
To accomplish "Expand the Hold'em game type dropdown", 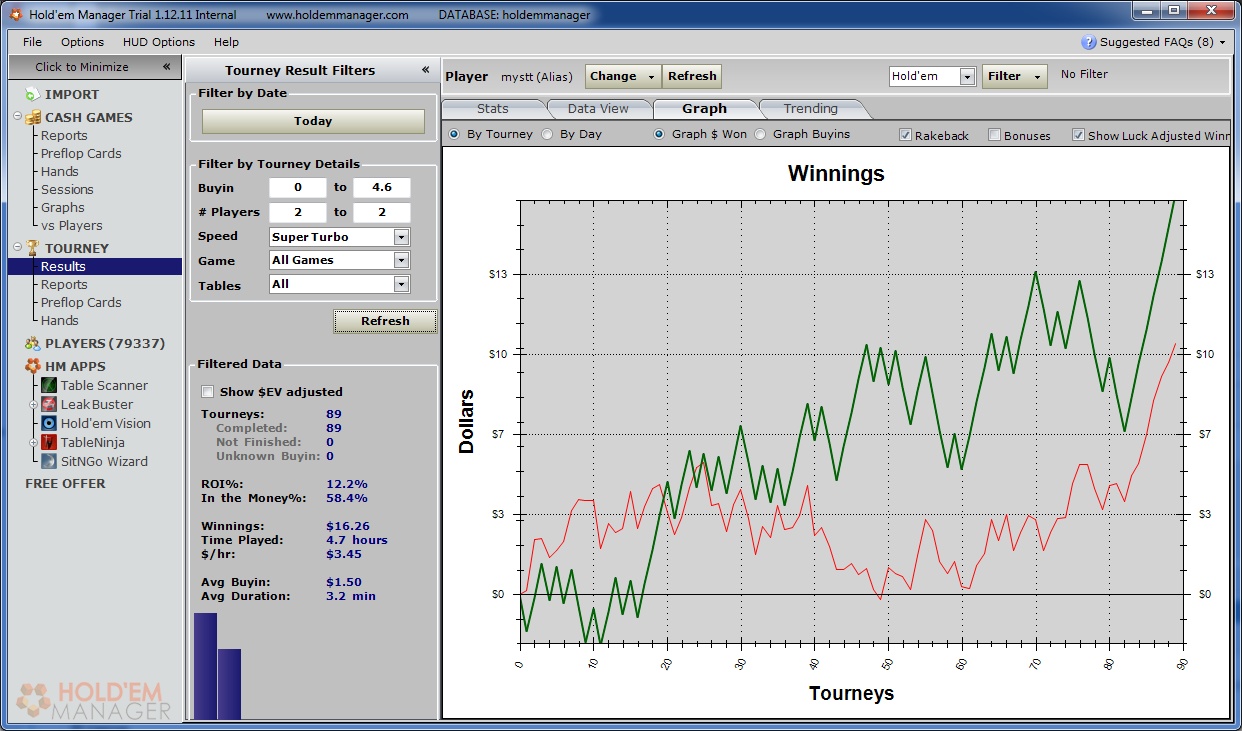I will 967,76.
